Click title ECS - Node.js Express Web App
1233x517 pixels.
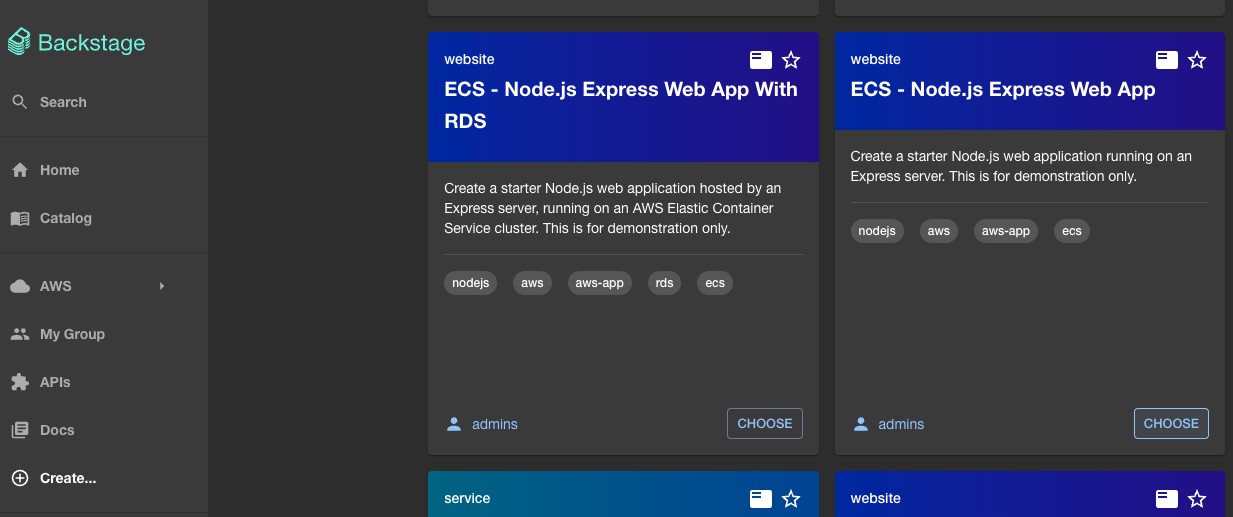click(1003, 89)
